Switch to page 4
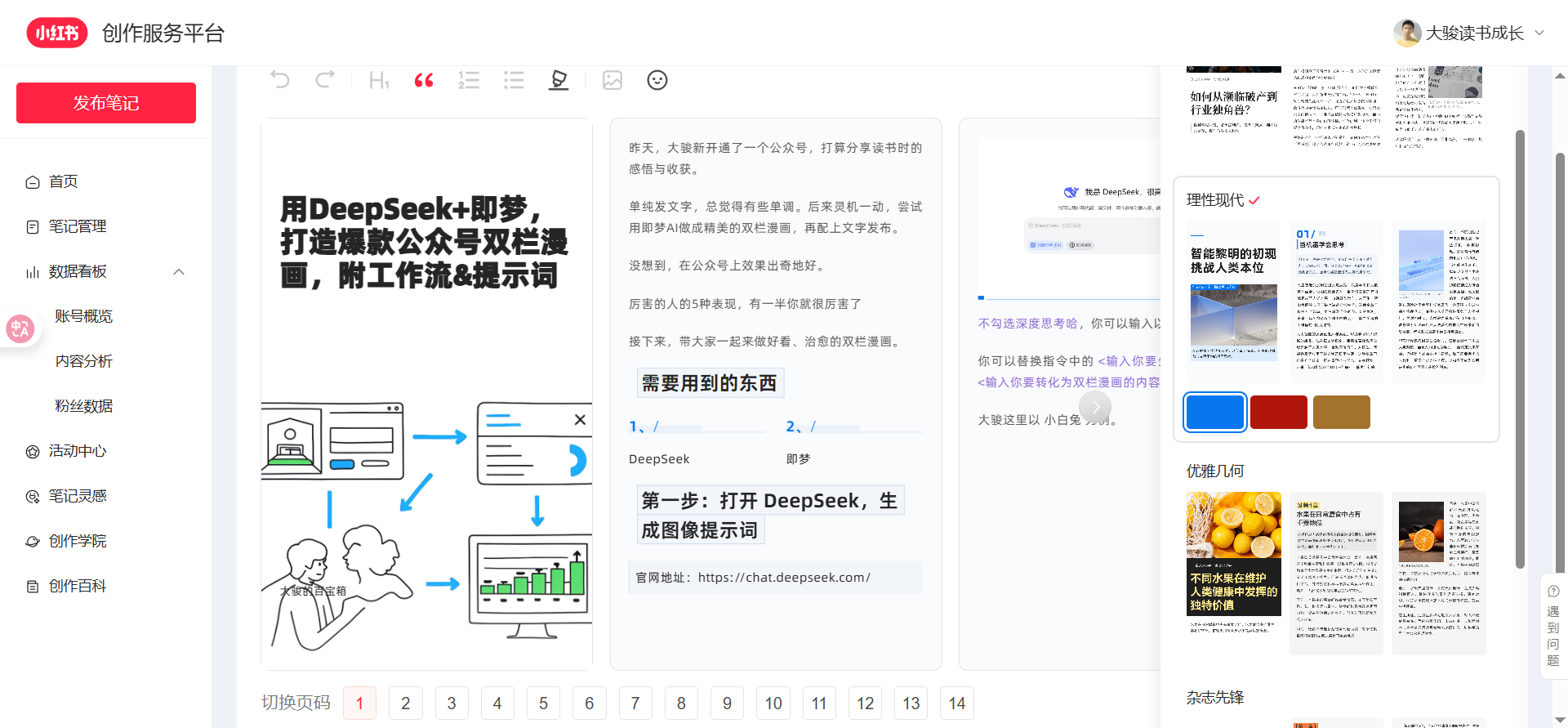The image size is (1568, 728). click(x=497, y=703)
